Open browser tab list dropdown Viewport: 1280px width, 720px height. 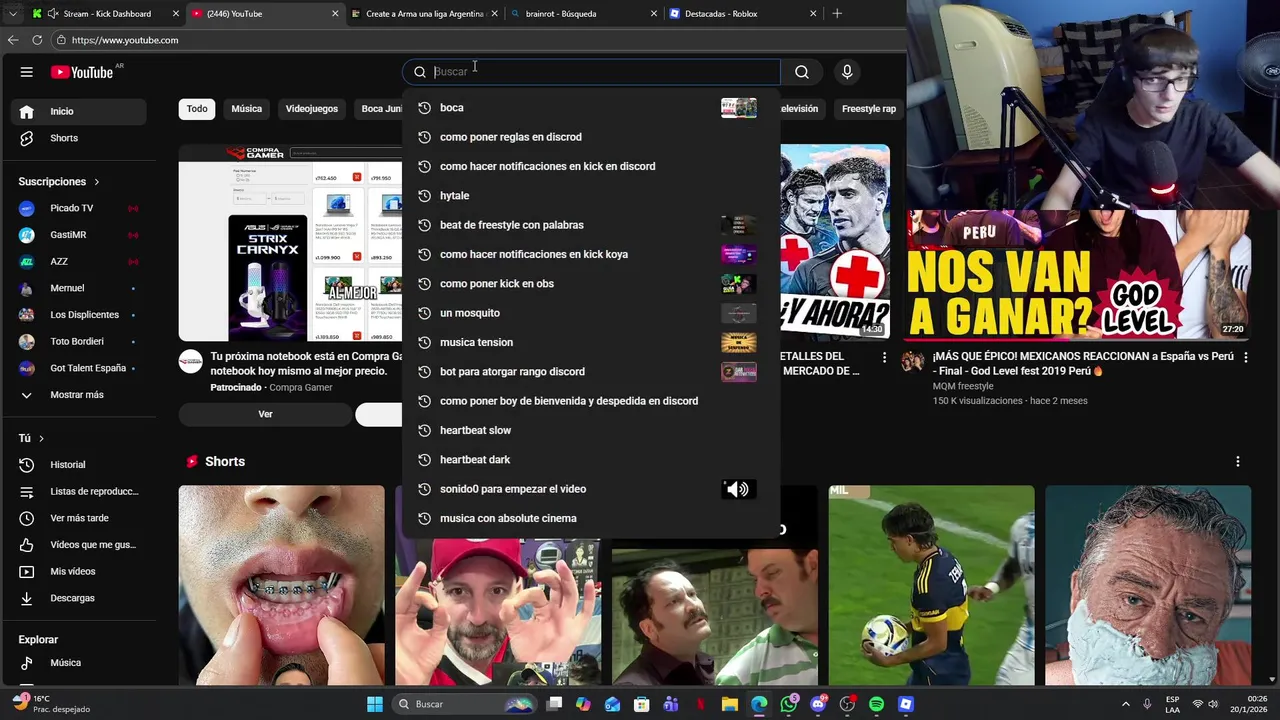point(12,14)
